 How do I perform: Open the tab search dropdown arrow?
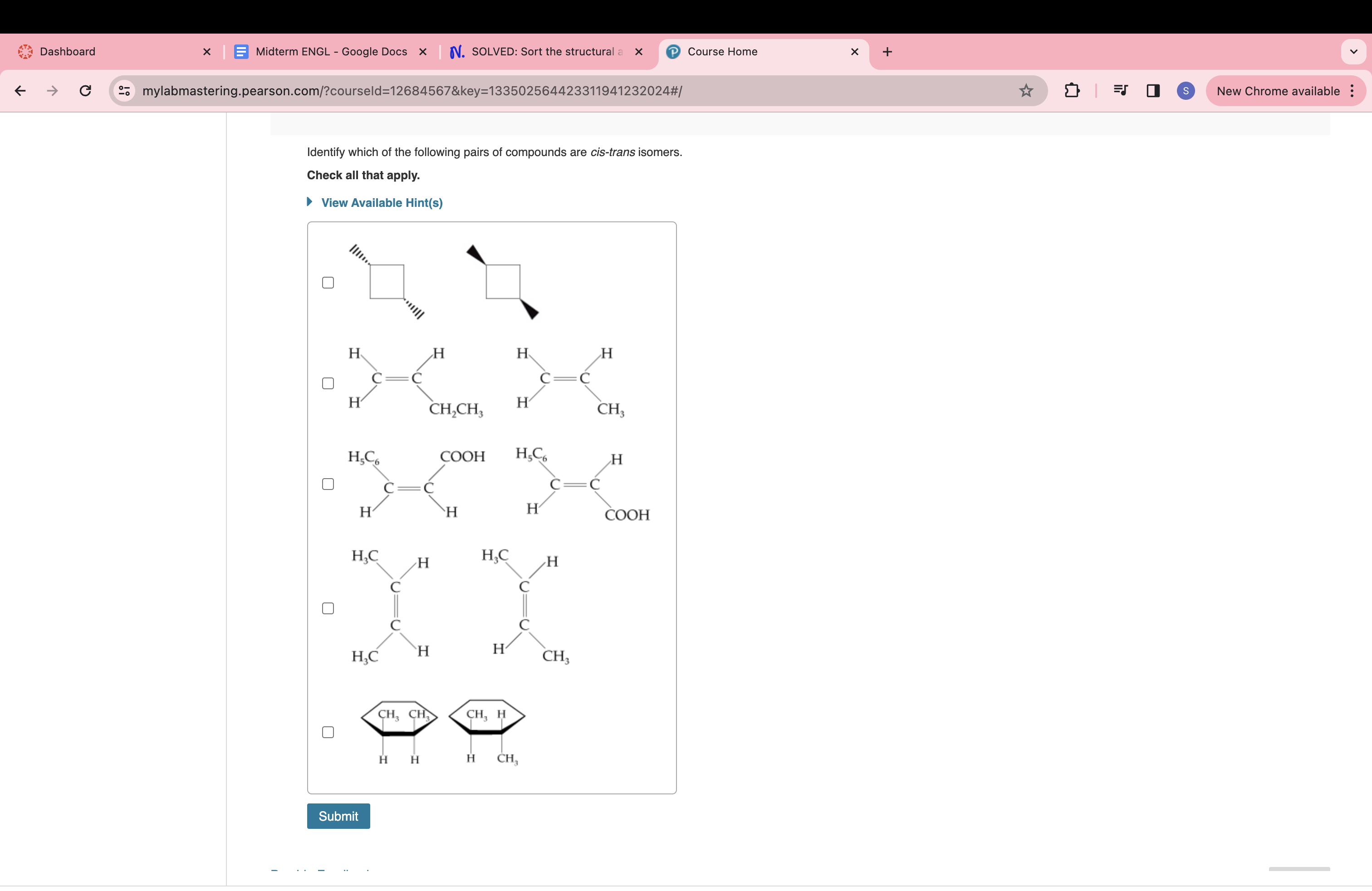[1353, 52]
